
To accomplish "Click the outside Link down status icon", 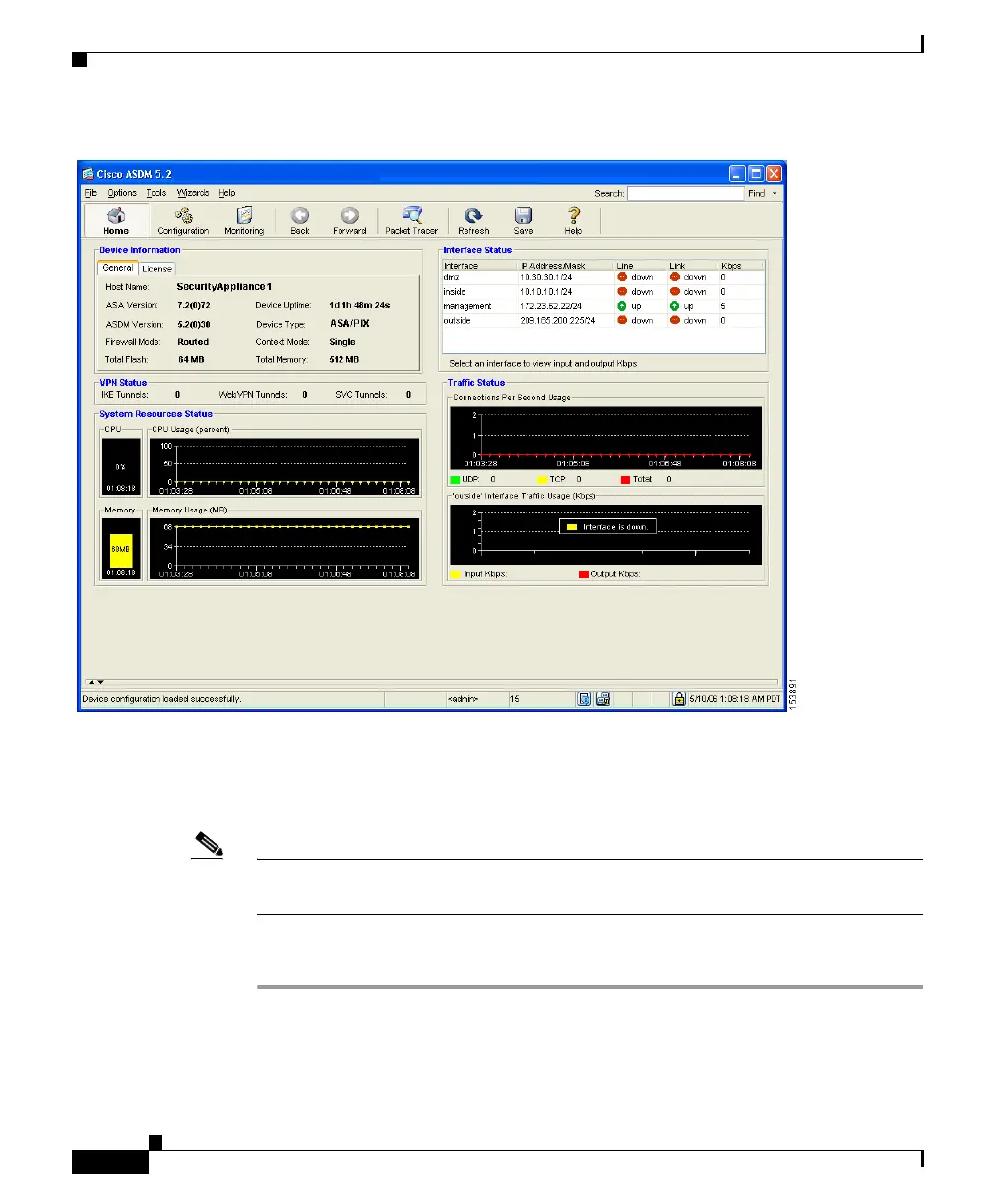I will click(x=675, y=320).
